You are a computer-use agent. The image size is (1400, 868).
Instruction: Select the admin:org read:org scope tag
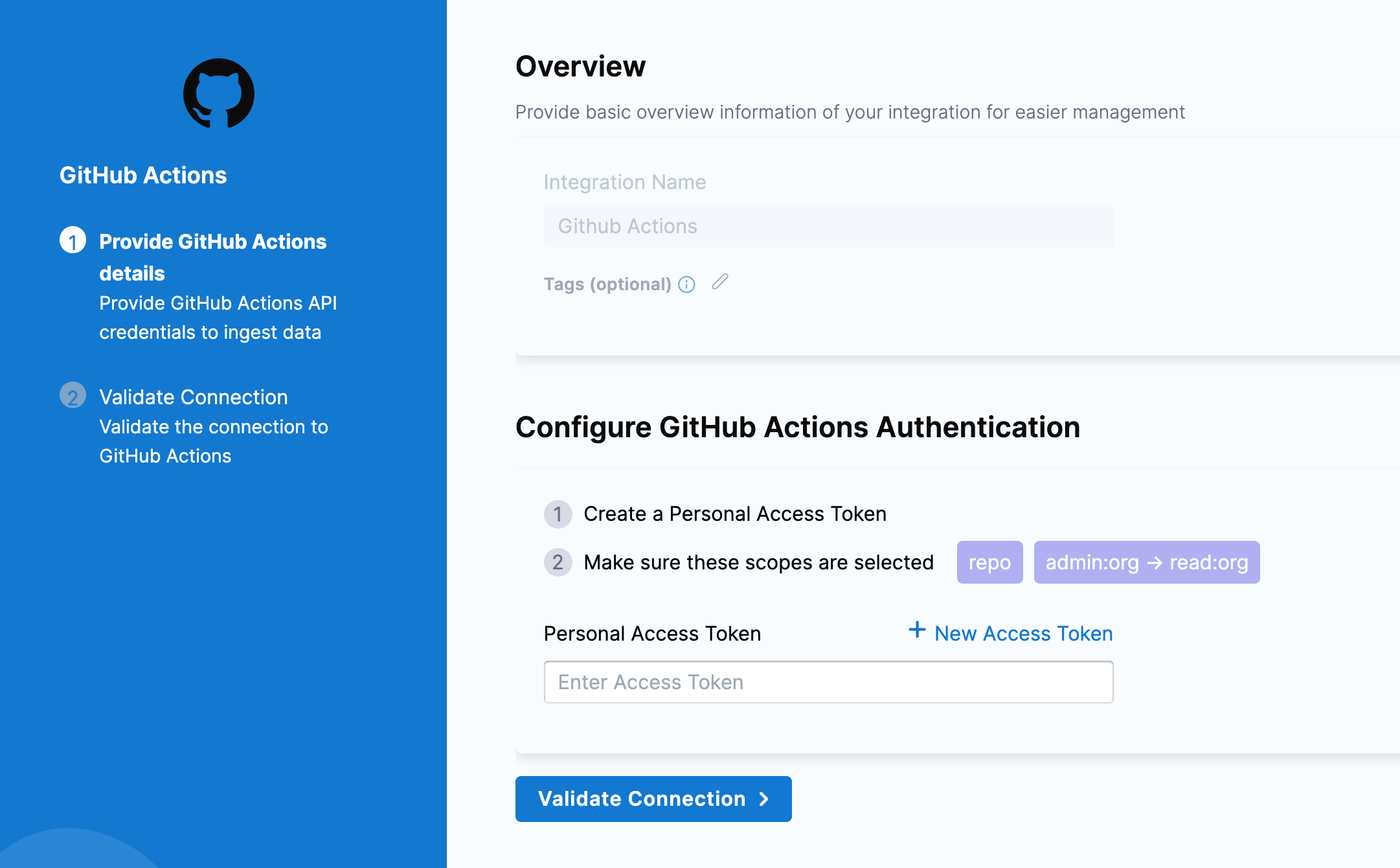[1146, 562]
